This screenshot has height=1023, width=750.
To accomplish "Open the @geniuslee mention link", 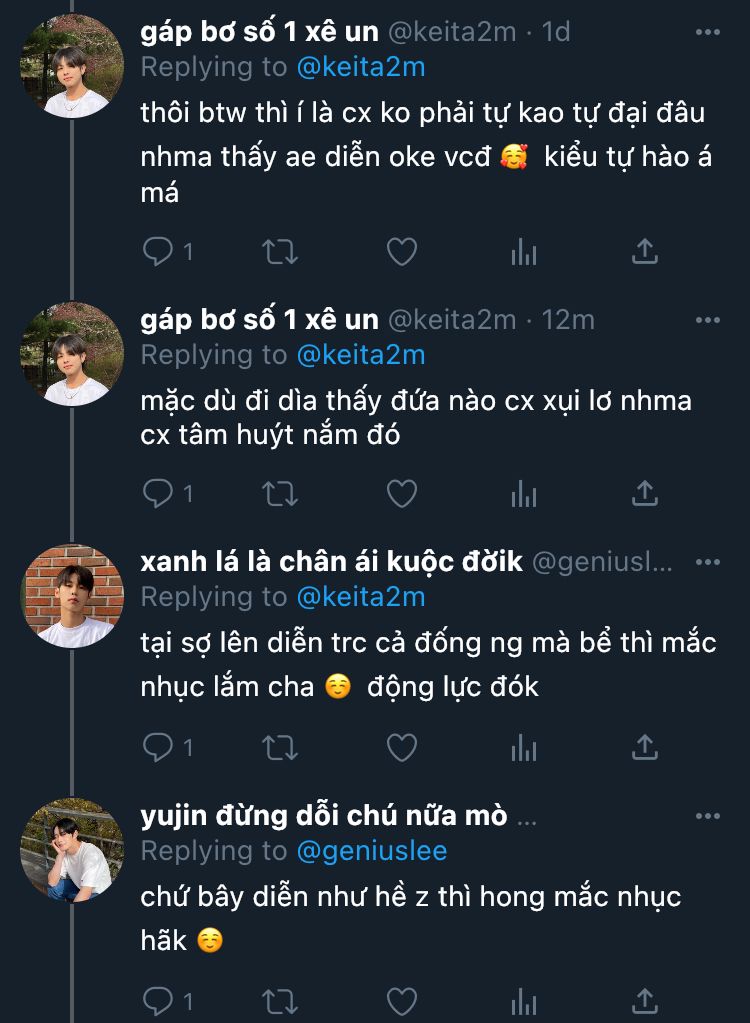I will tap(371, 850).
